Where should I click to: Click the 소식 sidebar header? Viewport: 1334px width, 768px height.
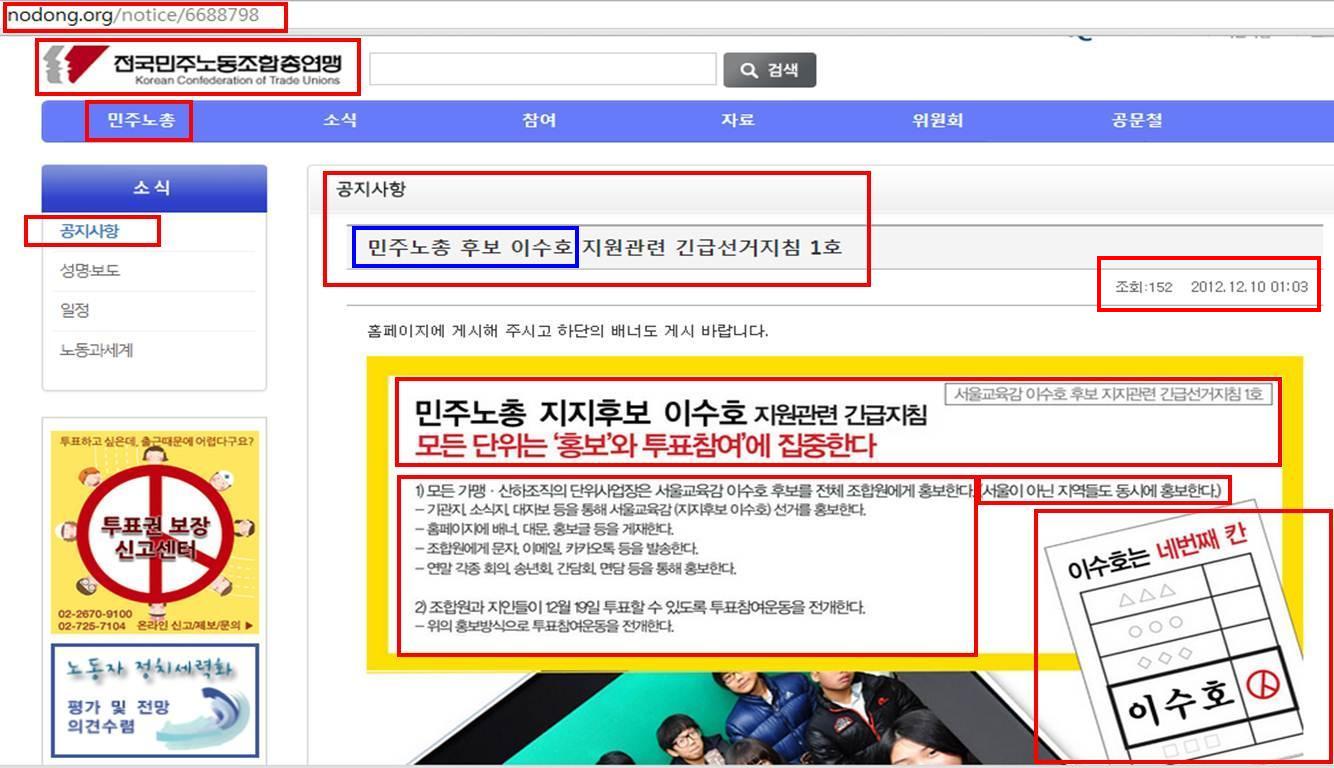(x=154, y=188)
